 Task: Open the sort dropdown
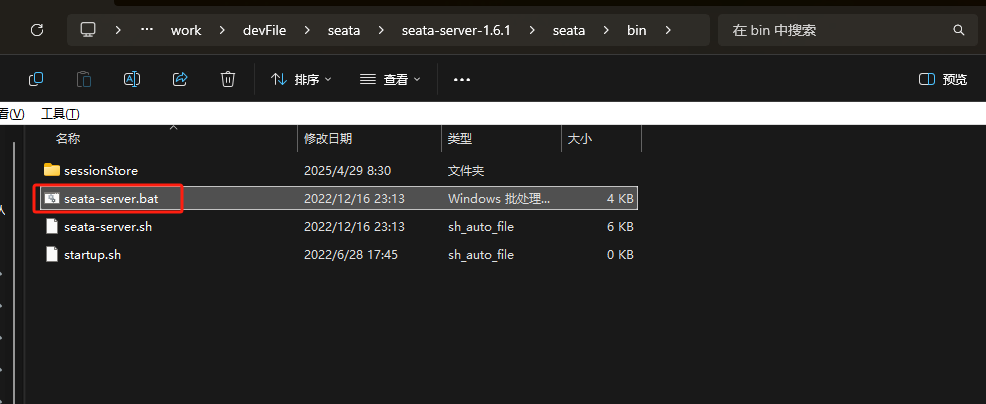click(x=301, y=79)
